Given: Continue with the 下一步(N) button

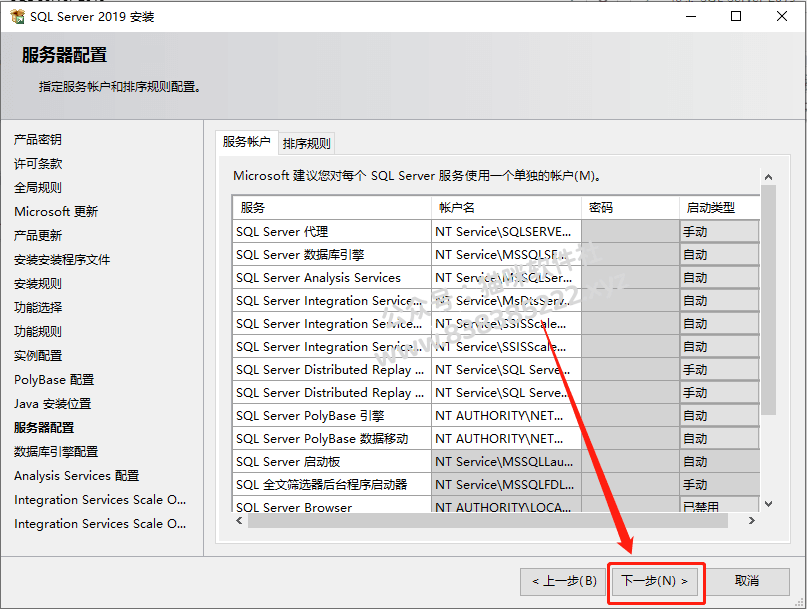Looking at the screenshot, I should coord(655,581).
